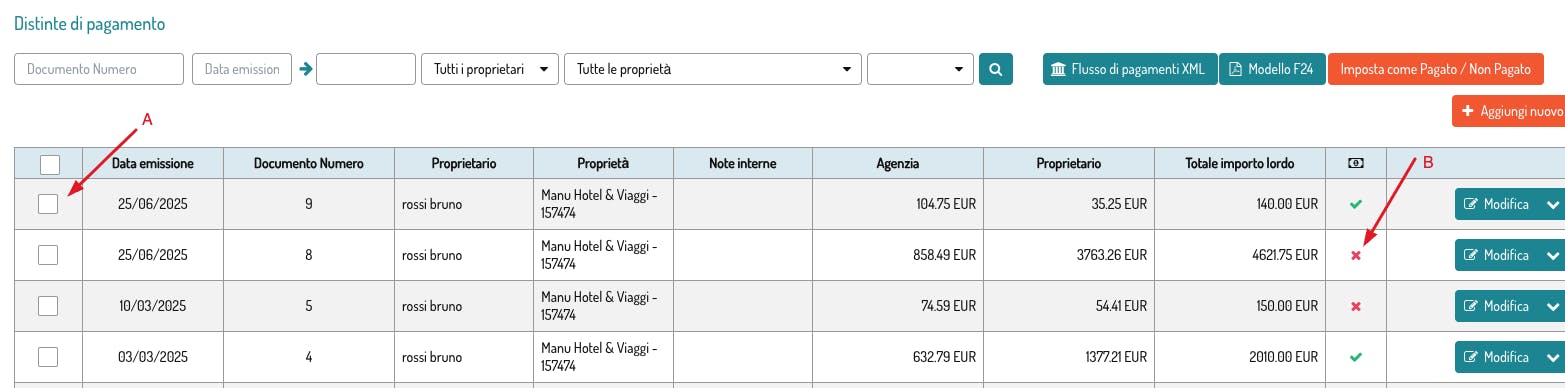Tick the checkbox for document number 9

[x=48, y=204]
